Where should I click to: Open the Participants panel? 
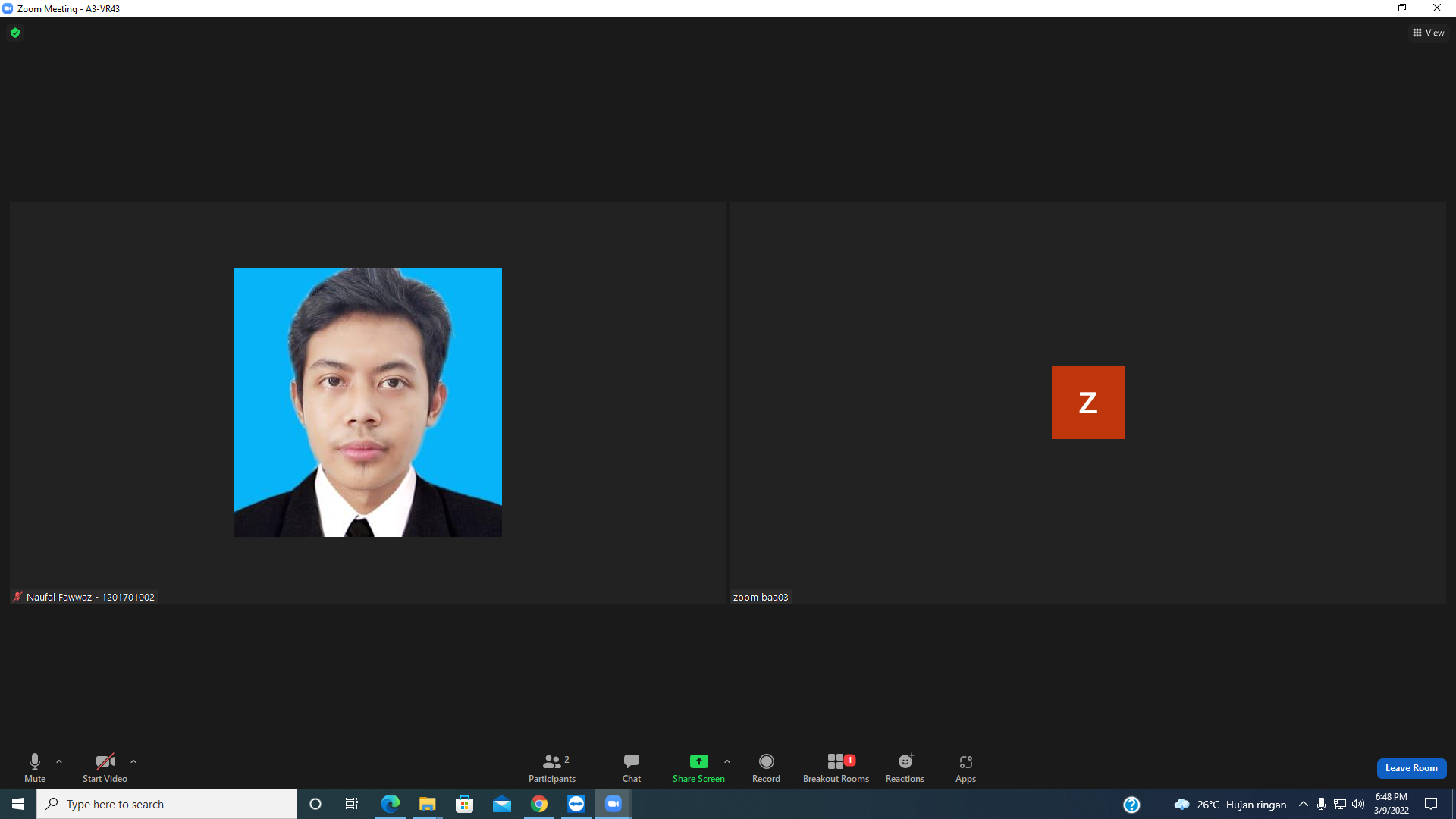point(552,767)
